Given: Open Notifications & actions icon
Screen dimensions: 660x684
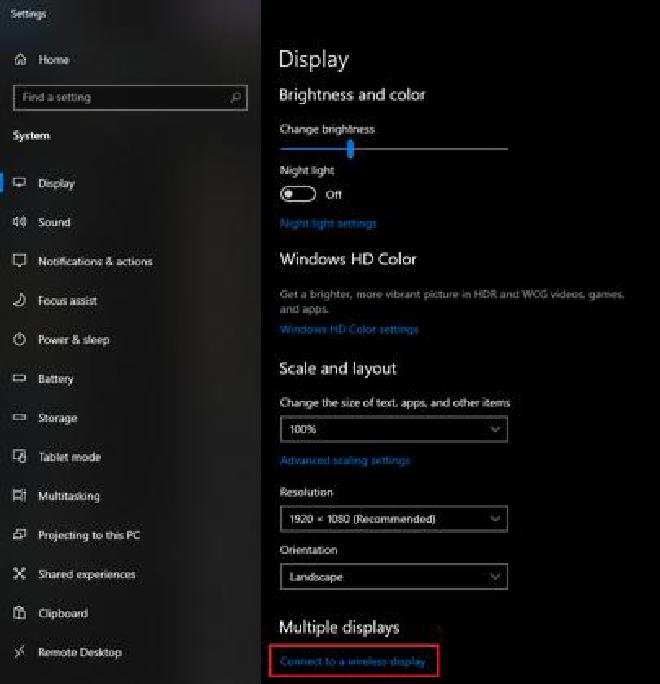Looking at the screenshot, I should 19,261.
